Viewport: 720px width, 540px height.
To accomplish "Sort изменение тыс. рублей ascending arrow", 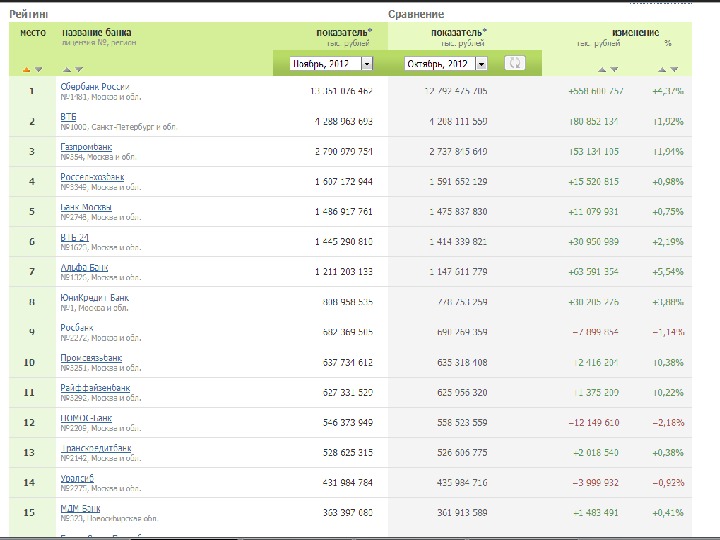I will click(602, 70).
